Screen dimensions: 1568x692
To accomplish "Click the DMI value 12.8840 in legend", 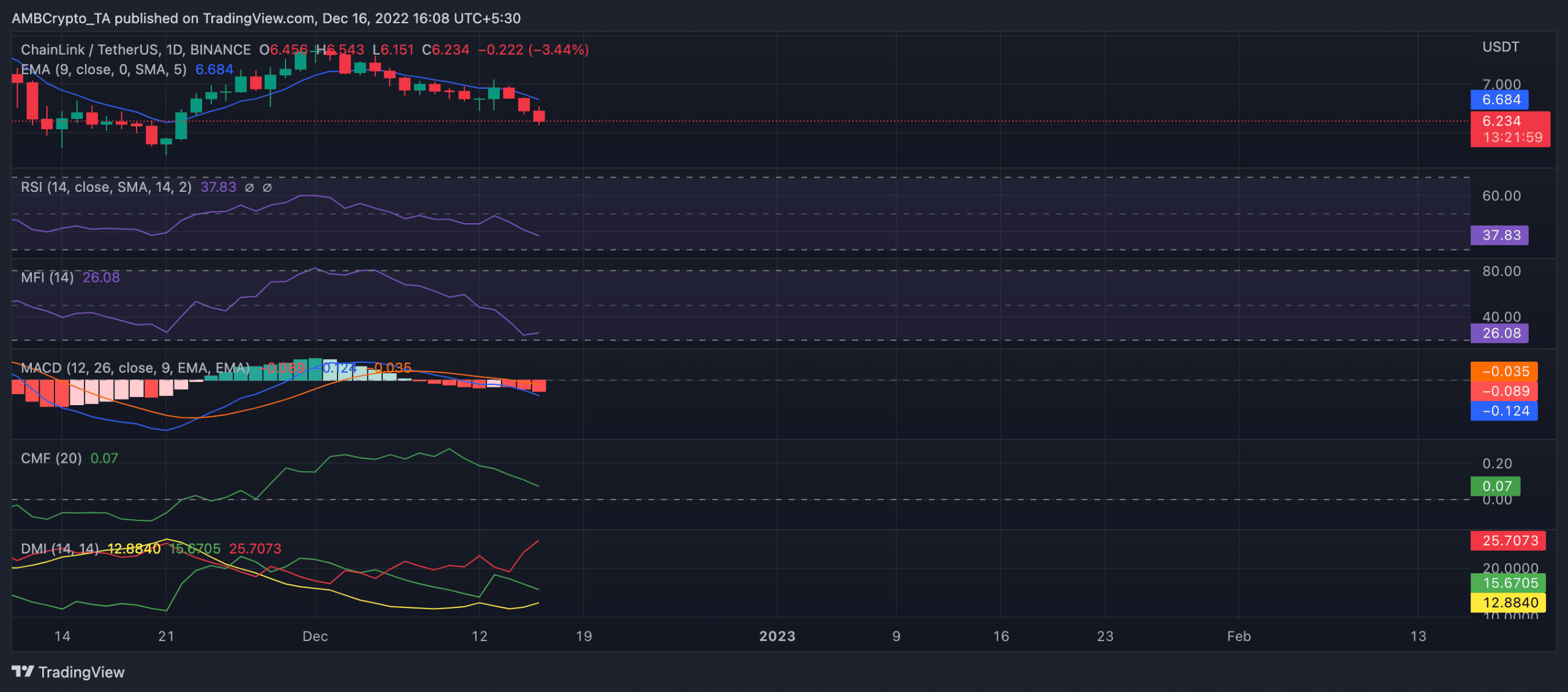I will (134, 549).
